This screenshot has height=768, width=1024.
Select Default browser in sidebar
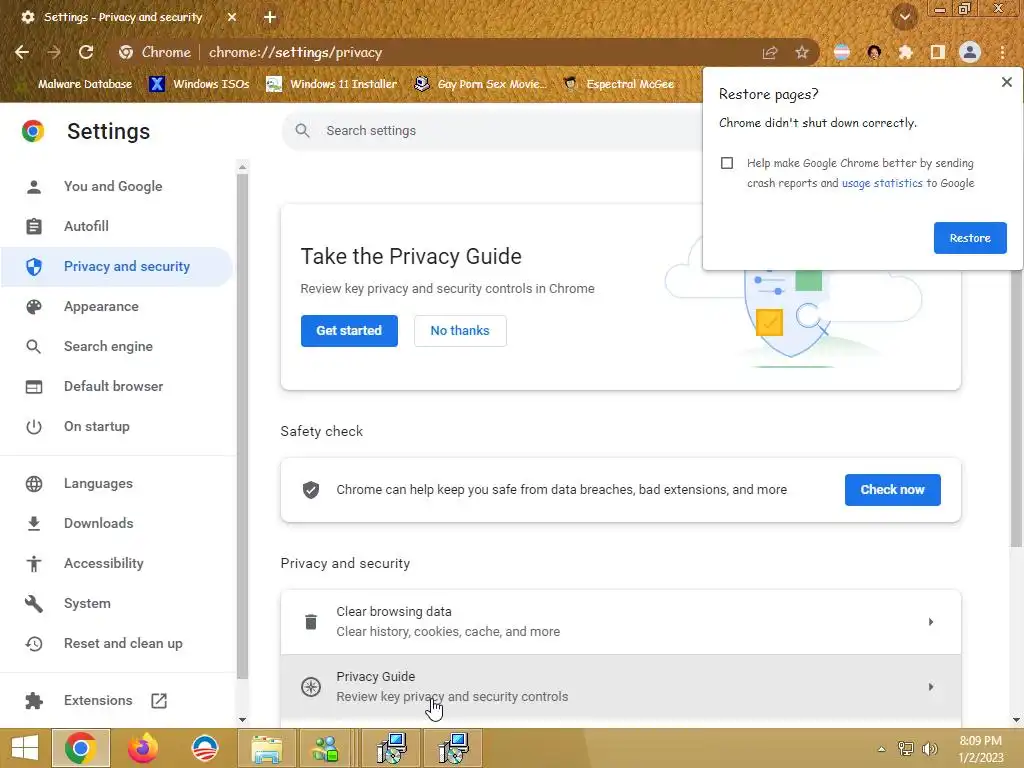click(x=114, y=386)
